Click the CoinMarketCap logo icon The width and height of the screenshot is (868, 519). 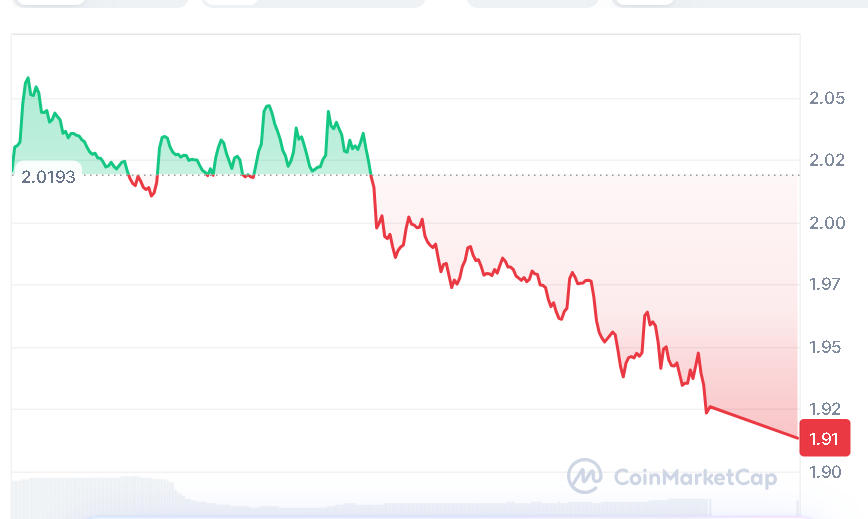(584, 475)
